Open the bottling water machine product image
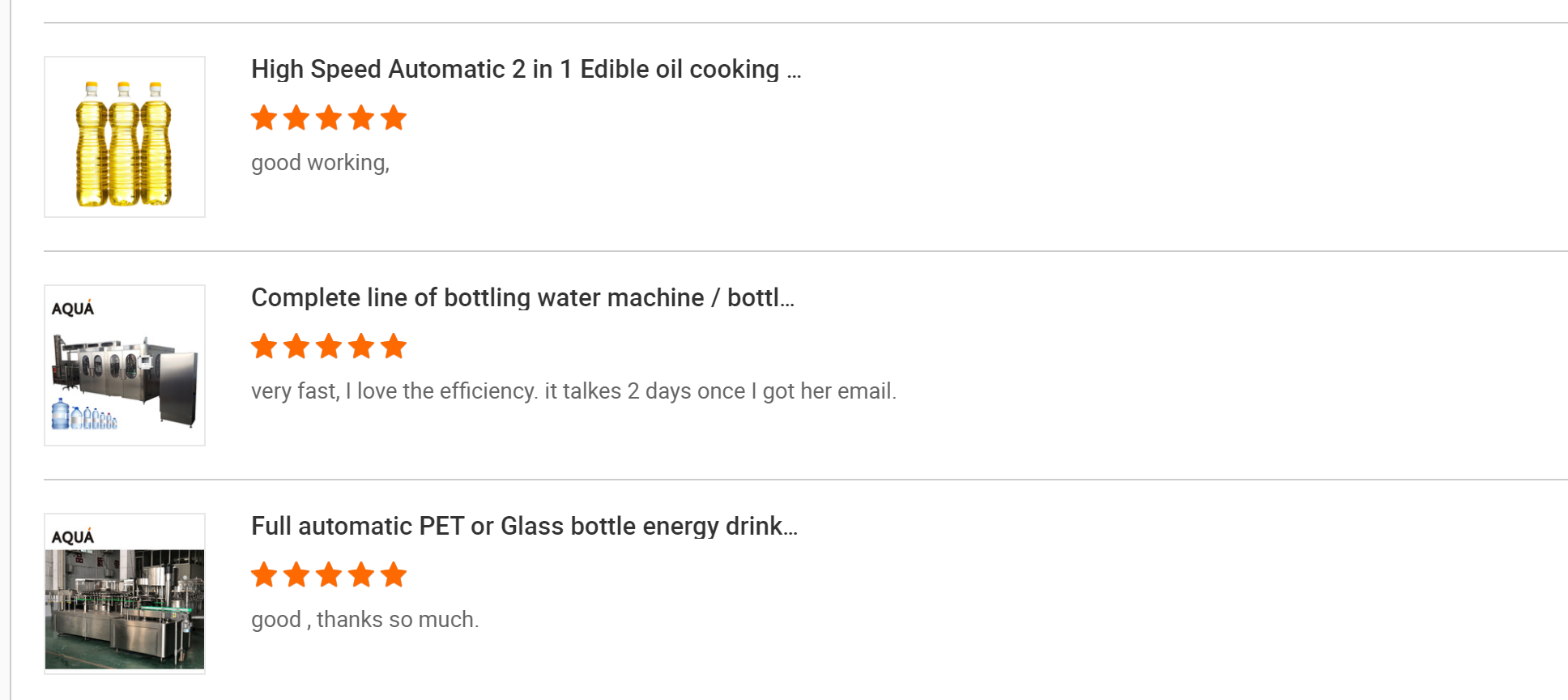 [x=125, y=373]
